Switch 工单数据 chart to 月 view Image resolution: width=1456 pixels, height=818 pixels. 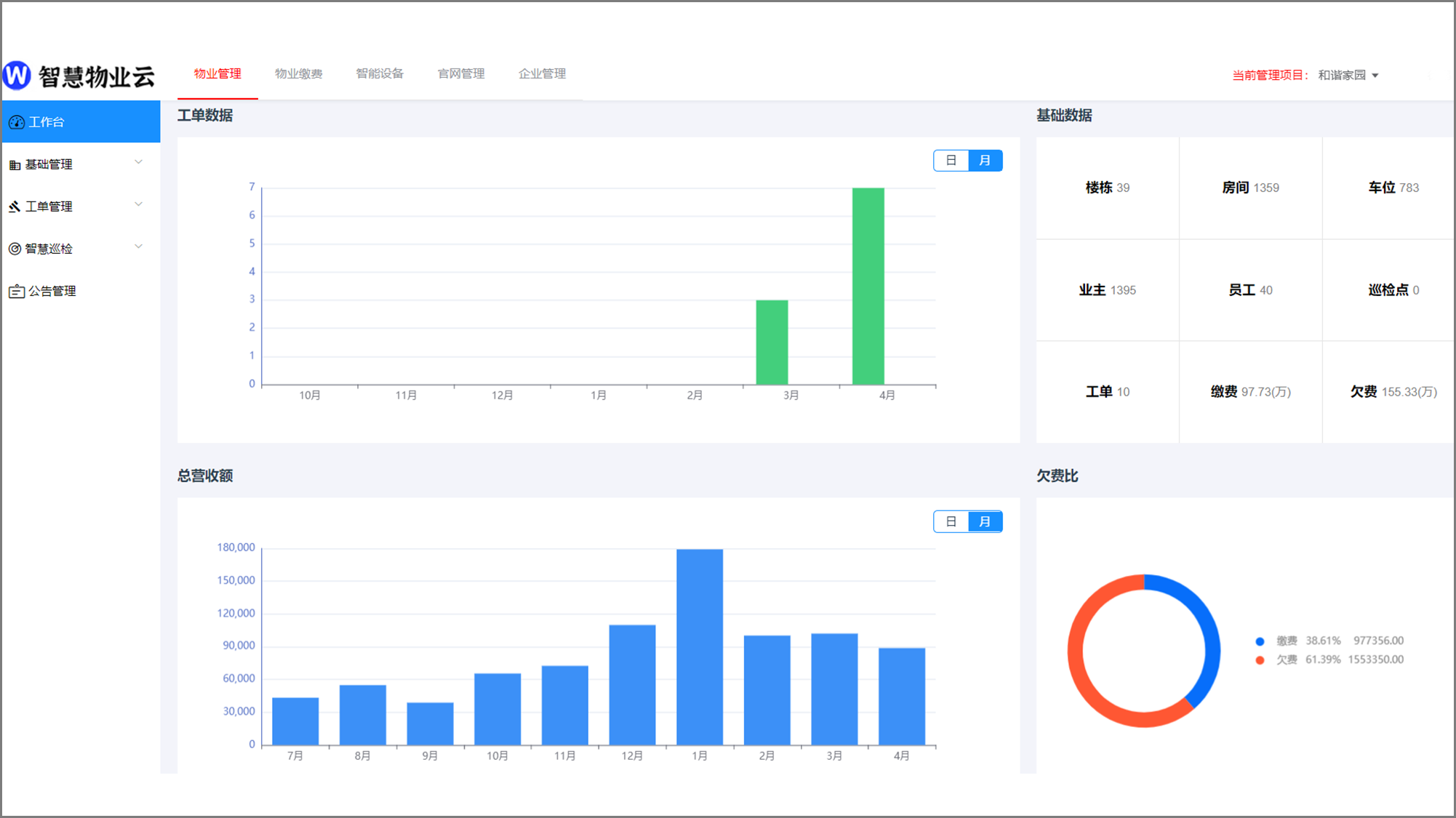click(x=985, y=161)
